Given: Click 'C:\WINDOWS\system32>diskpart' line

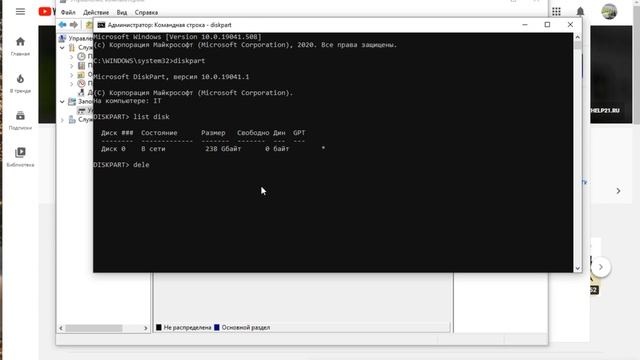Looking at the screenshot, I should (x=149, y=61).
